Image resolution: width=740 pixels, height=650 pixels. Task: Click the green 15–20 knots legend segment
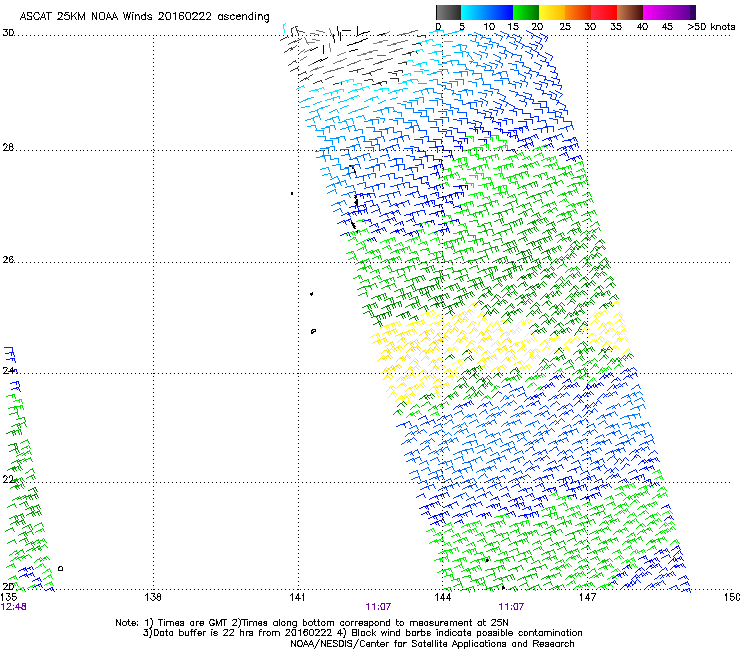526,12
